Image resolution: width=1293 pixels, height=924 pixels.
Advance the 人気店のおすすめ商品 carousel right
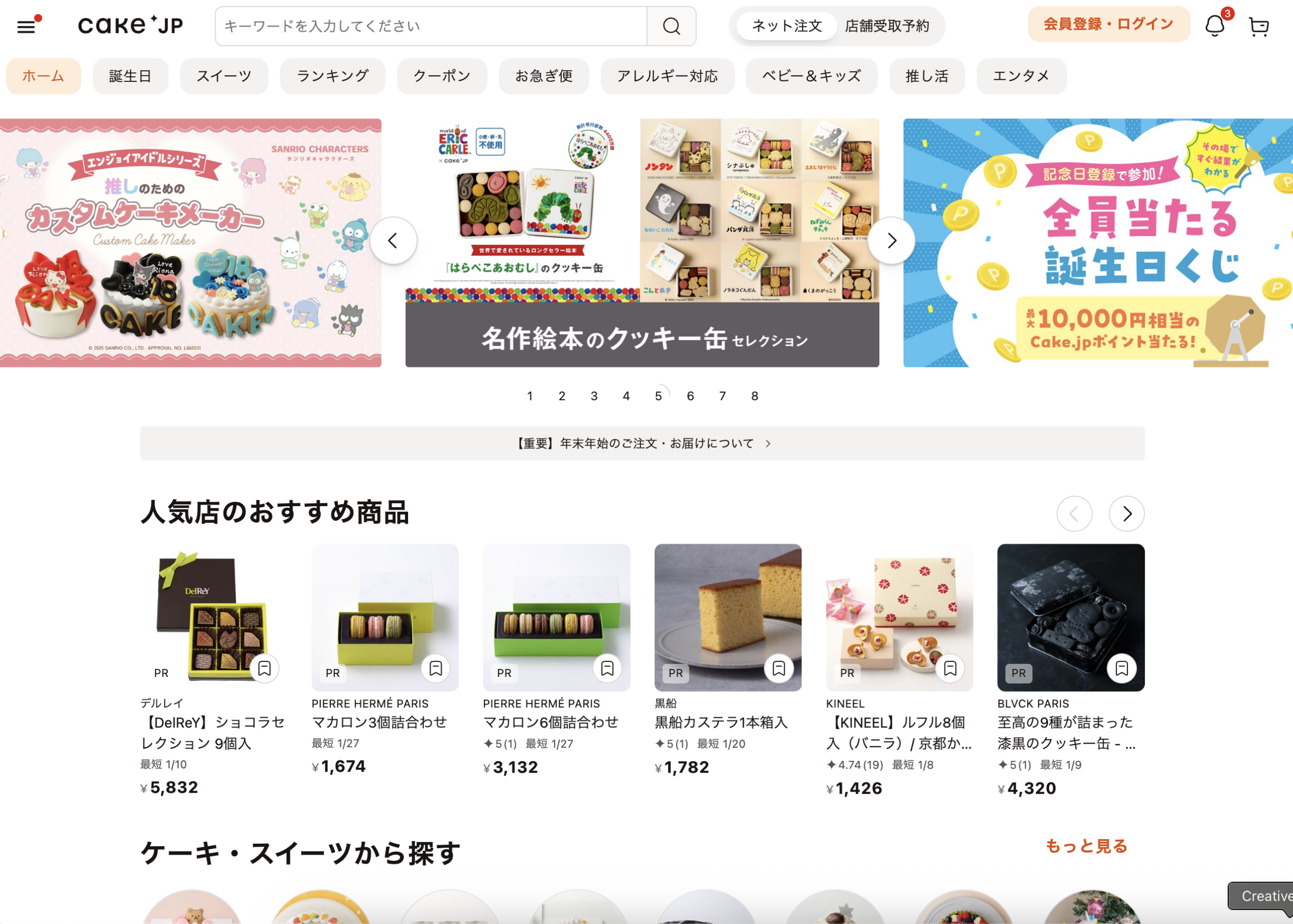pos(1126,514)
